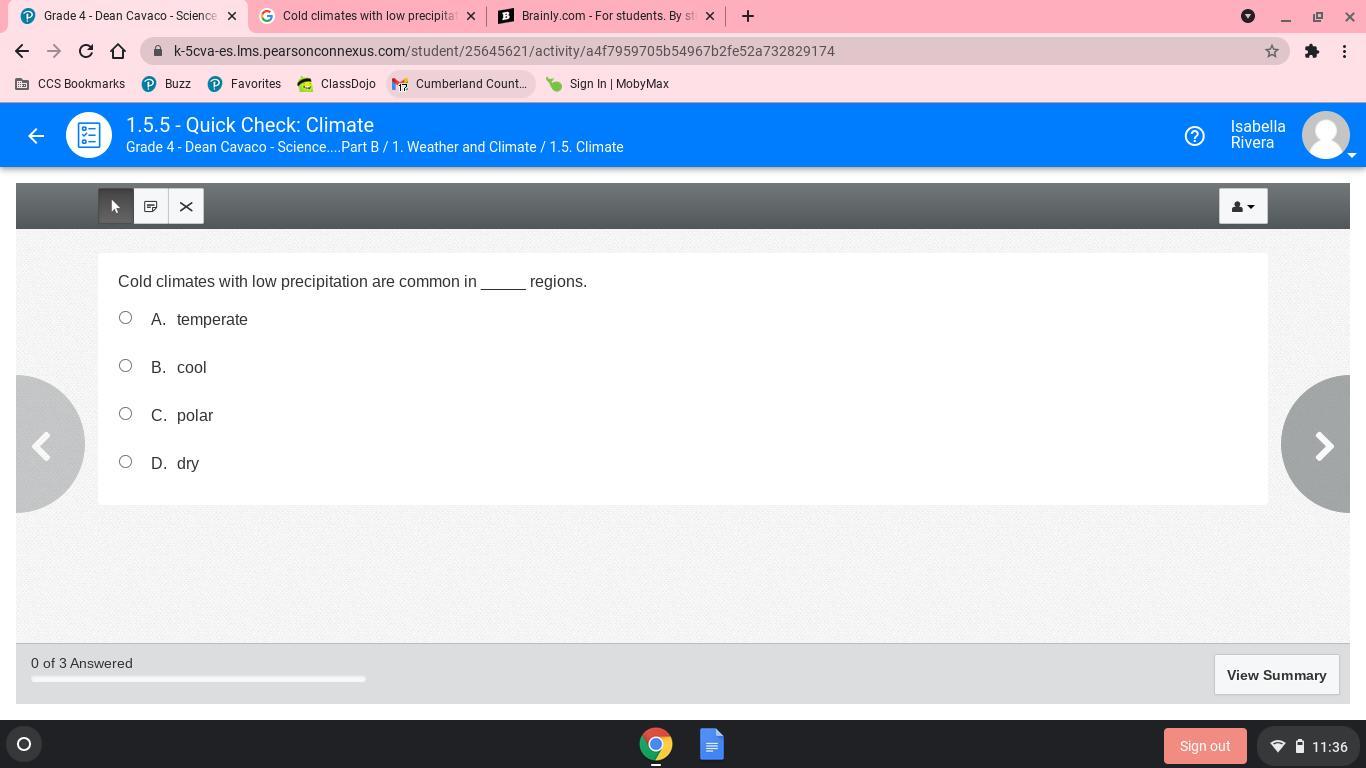This screenshot has height=768, width=1366.
Task: Click the '0 of 3 Answered' status text
Action: 82,663
